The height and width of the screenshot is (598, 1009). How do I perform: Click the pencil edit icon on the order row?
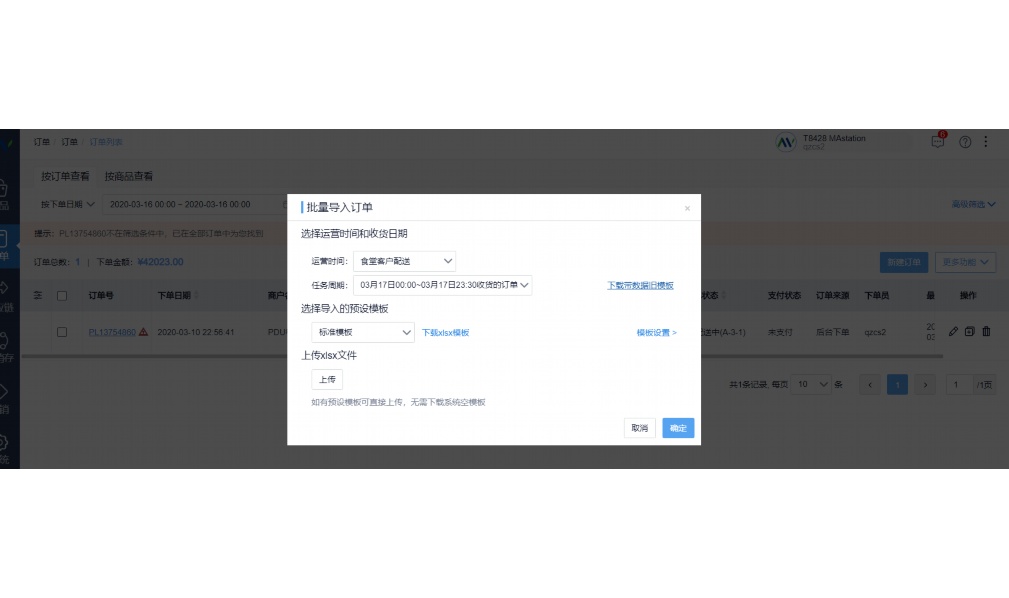pyautogui.click(x=953, y=332)
